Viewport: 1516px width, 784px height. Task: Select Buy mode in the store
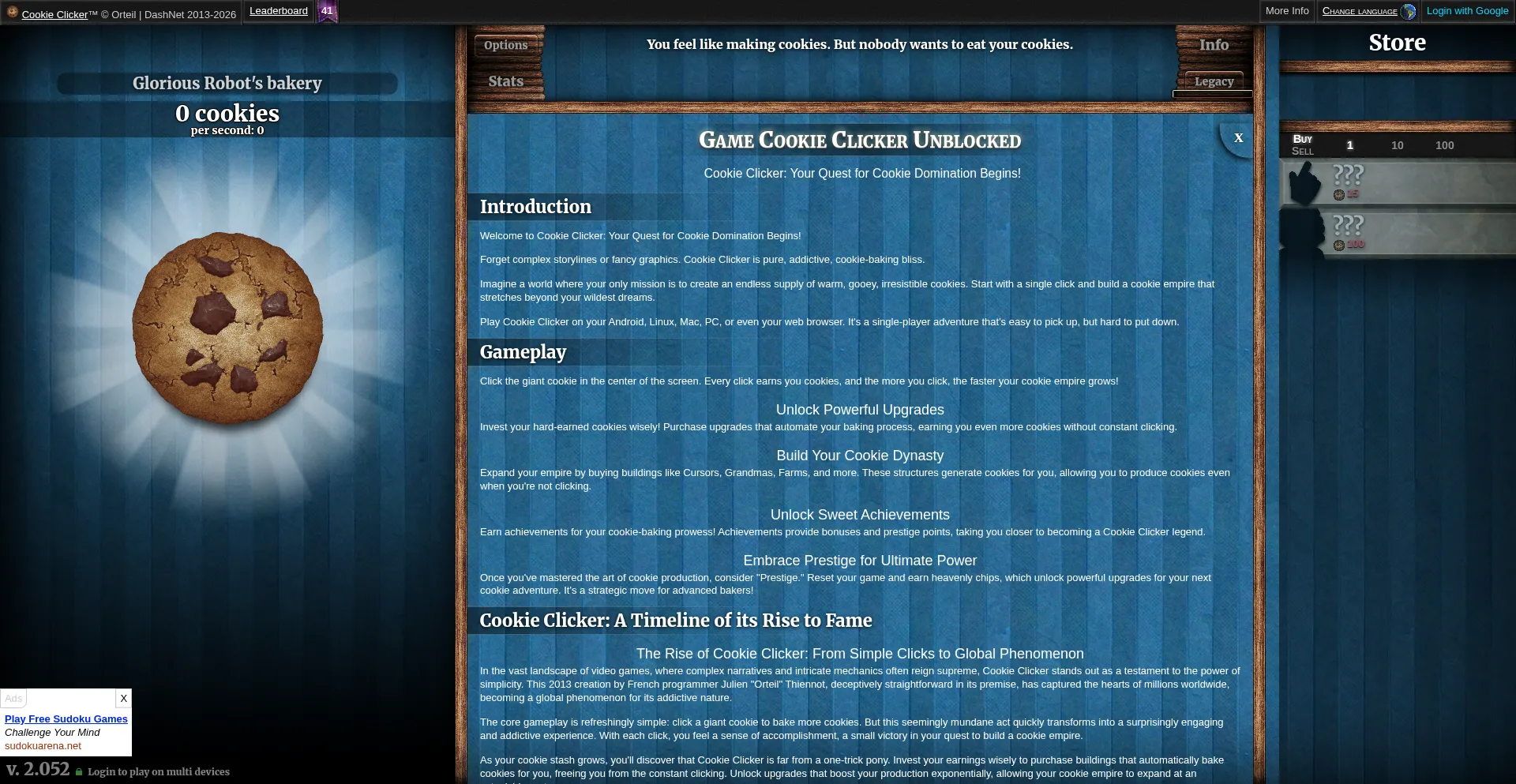(1302, 139)
